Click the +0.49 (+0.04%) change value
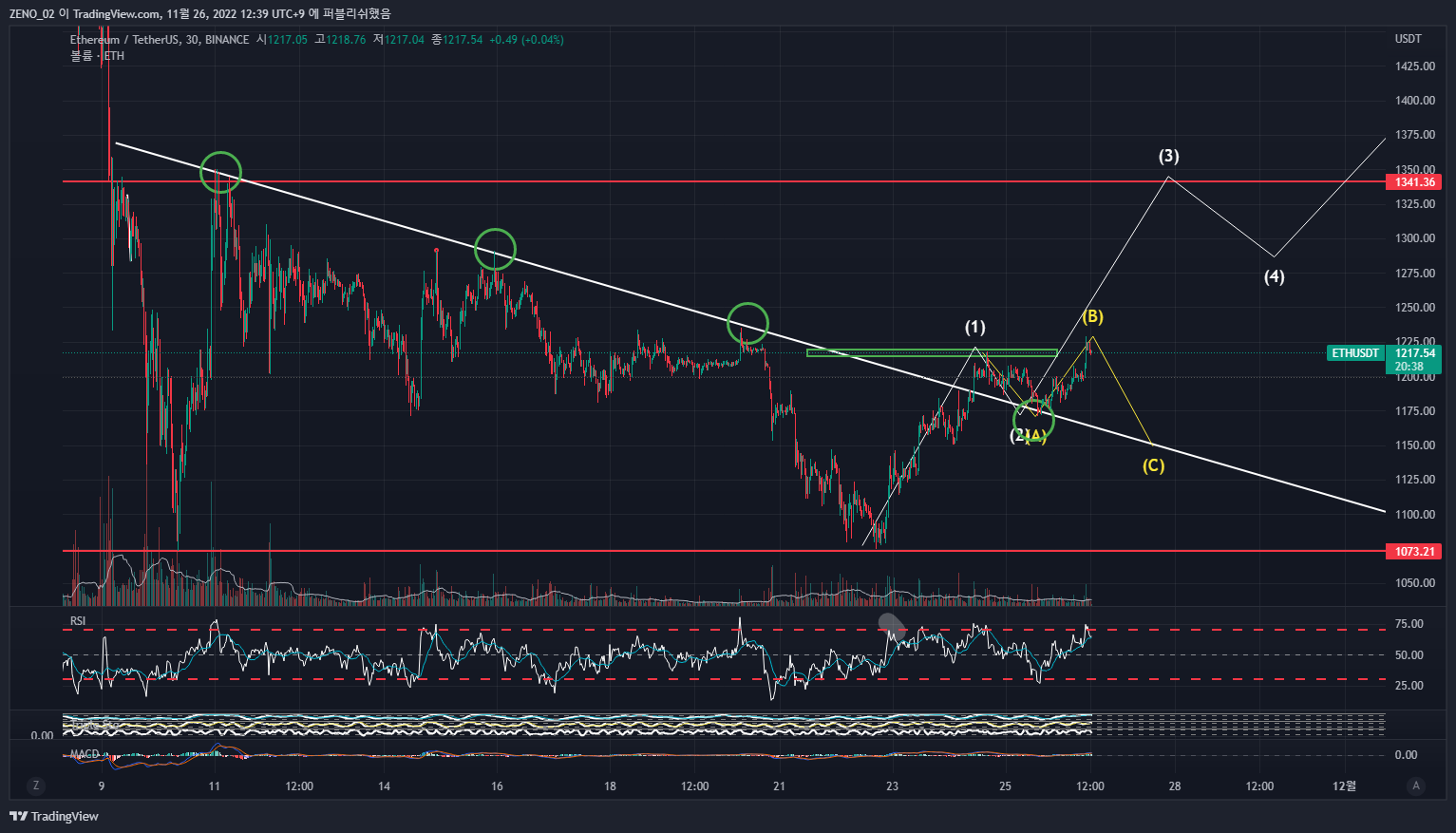 (x=526, y=40)
